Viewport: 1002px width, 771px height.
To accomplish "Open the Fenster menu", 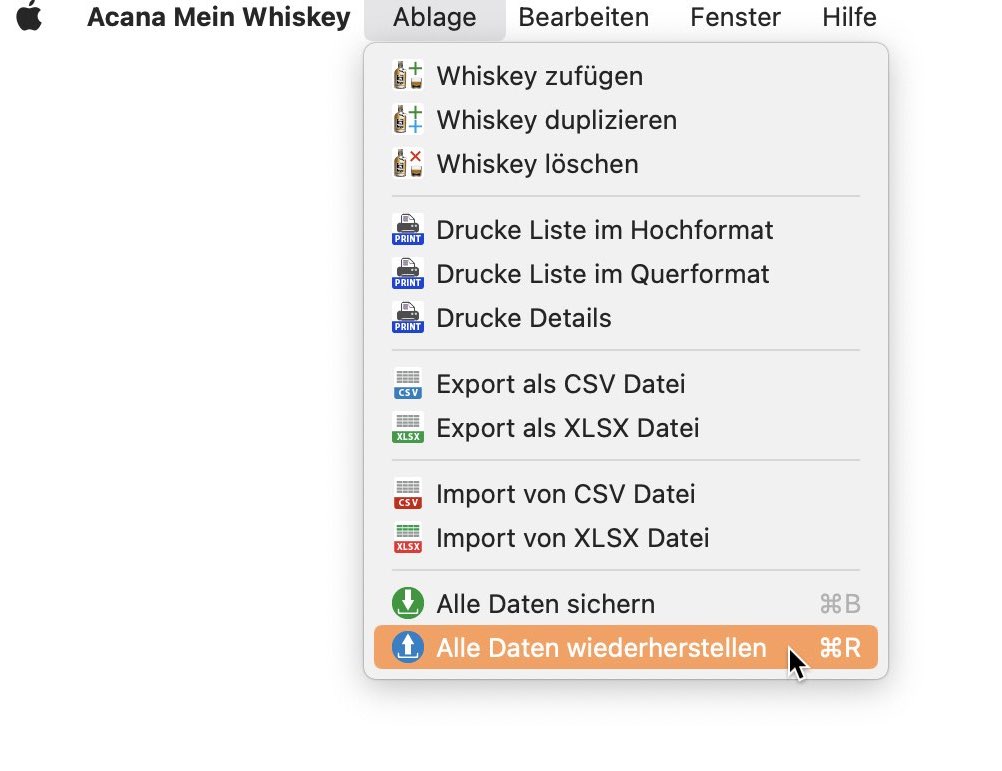I will pos(736,17).
